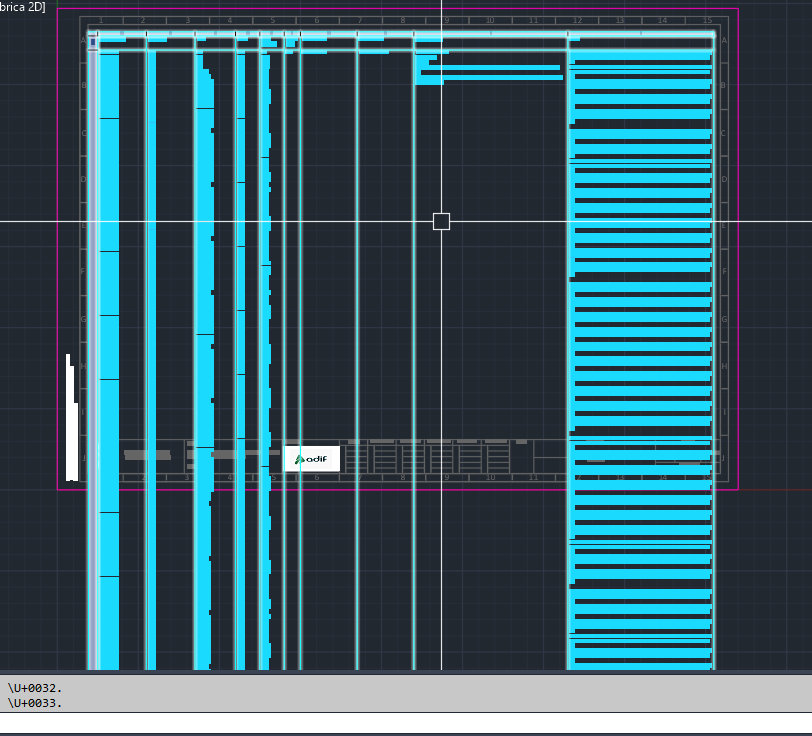Click column header 15 at top right of frame

pyautogui.click(x=706, y=18)
